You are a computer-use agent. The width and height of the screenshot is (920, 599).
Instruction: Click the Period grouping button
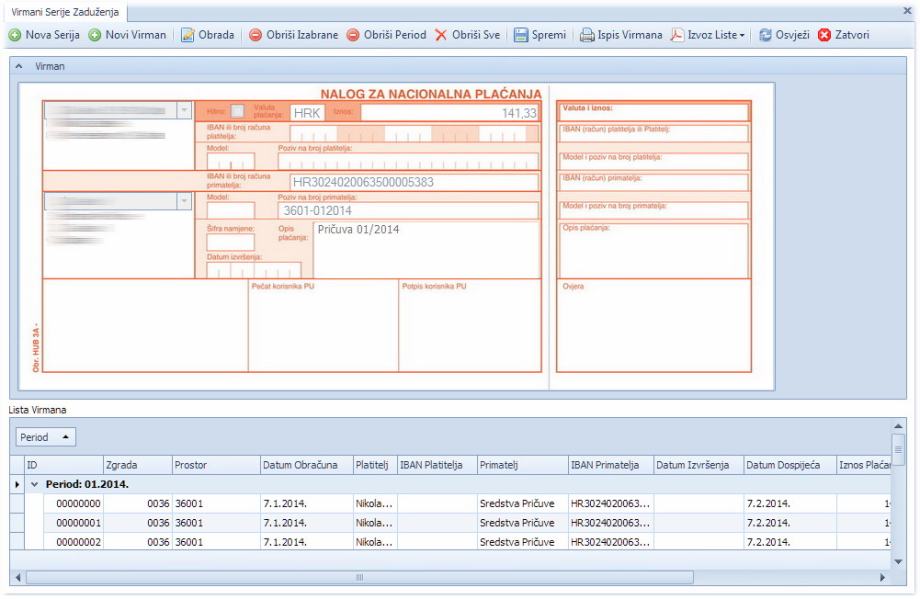[47, 438]
